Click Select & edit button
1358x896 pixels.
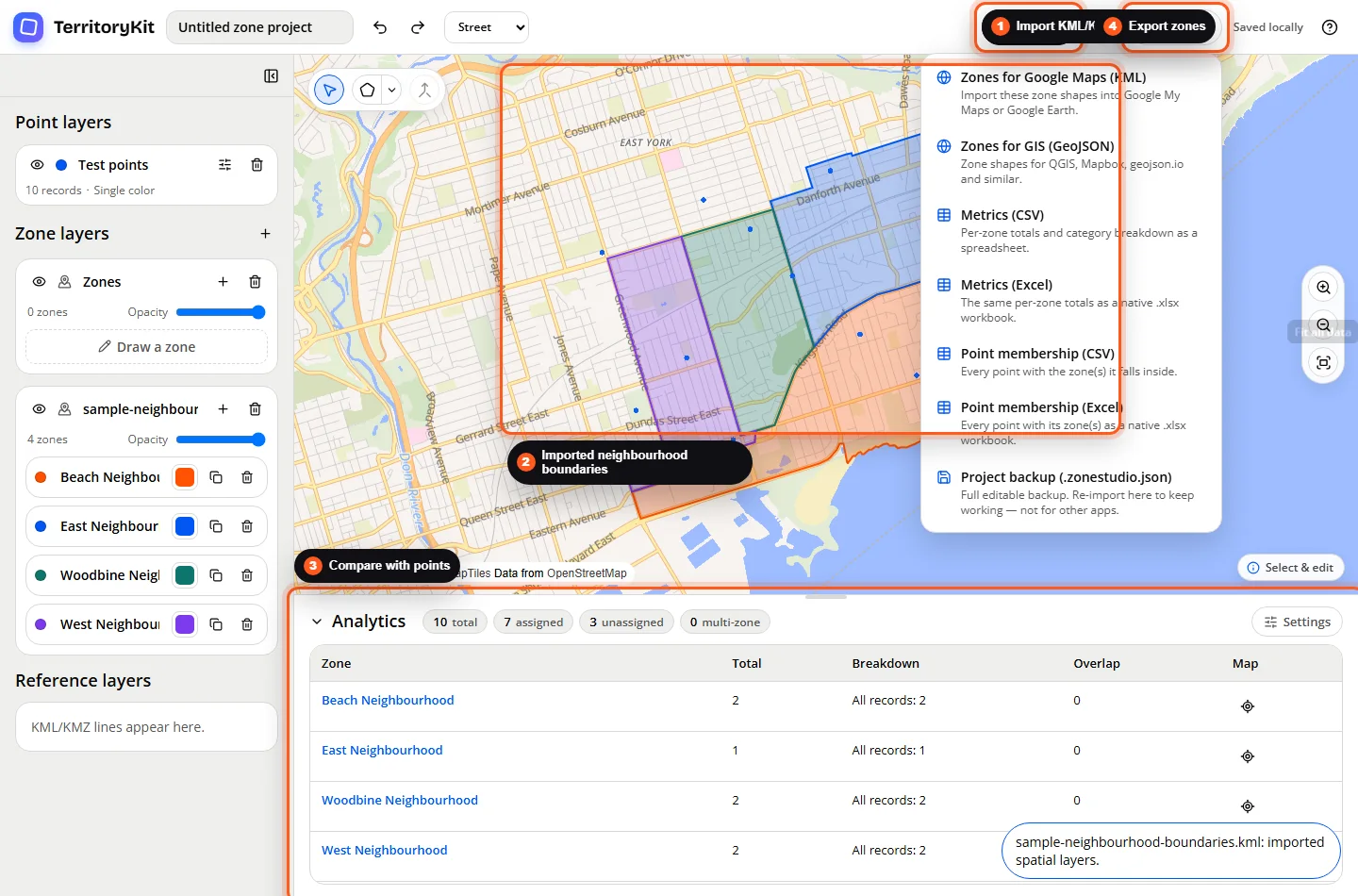pyautogui.click(x=1290, y=568)
